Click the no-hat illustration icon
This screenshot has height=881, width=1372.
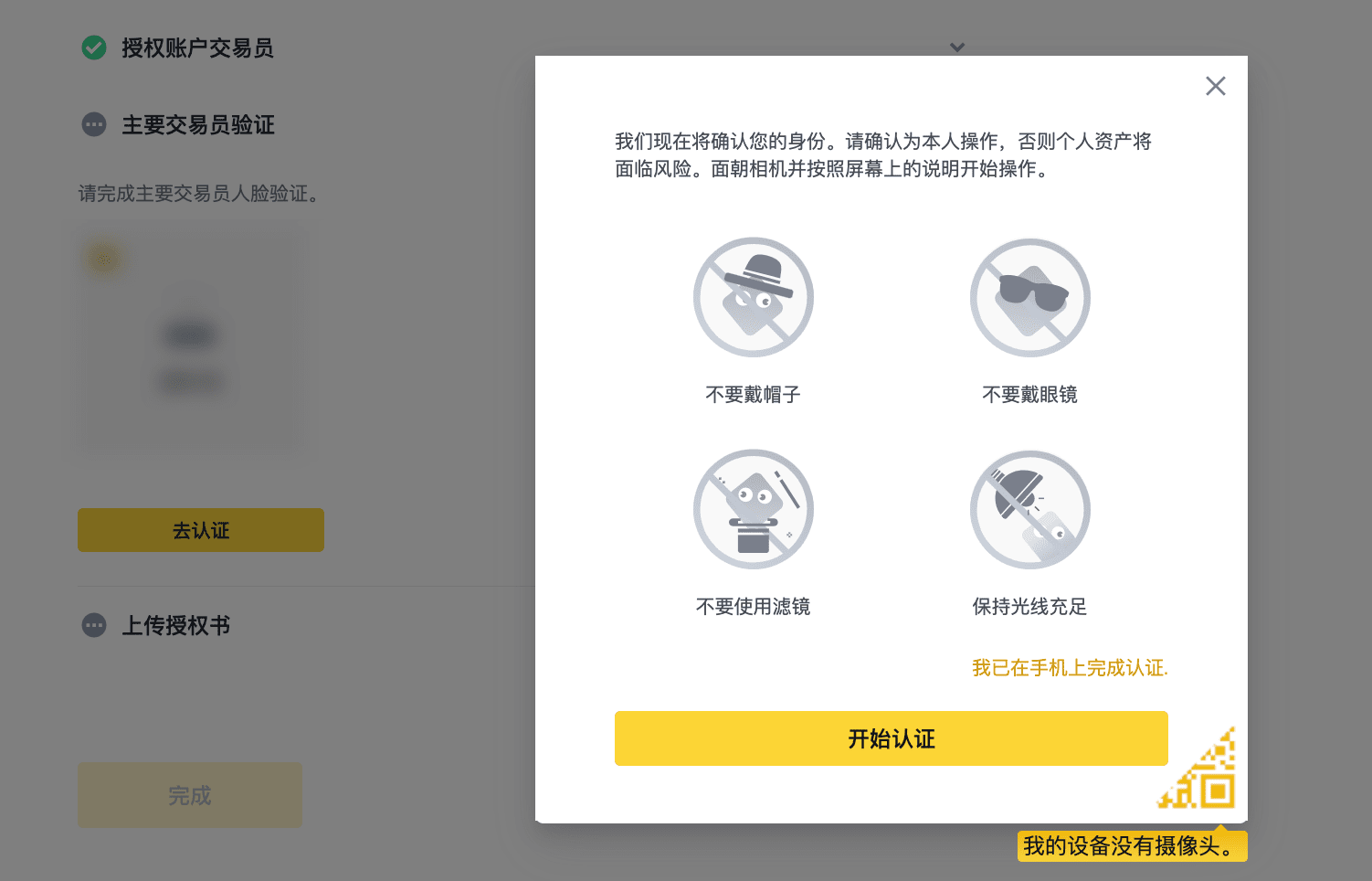pos(754,297)
